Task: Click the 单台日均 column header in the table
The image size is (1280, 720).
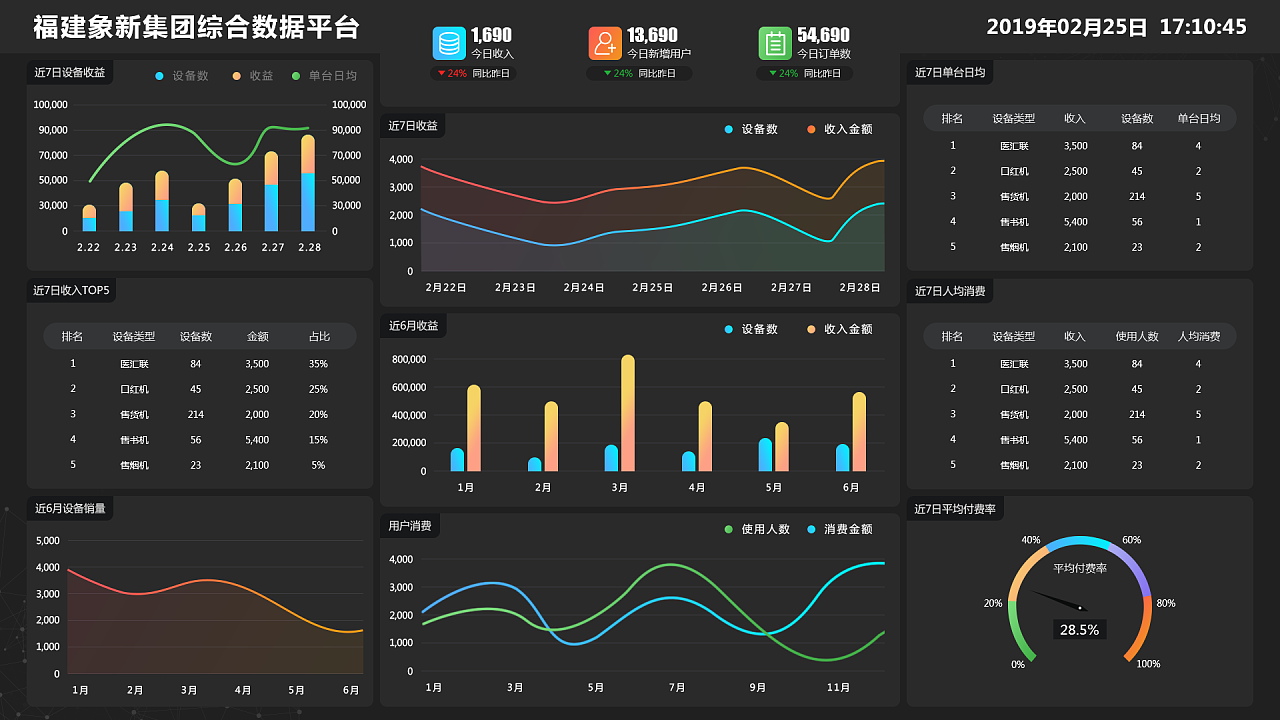Action: (1199, 118)
